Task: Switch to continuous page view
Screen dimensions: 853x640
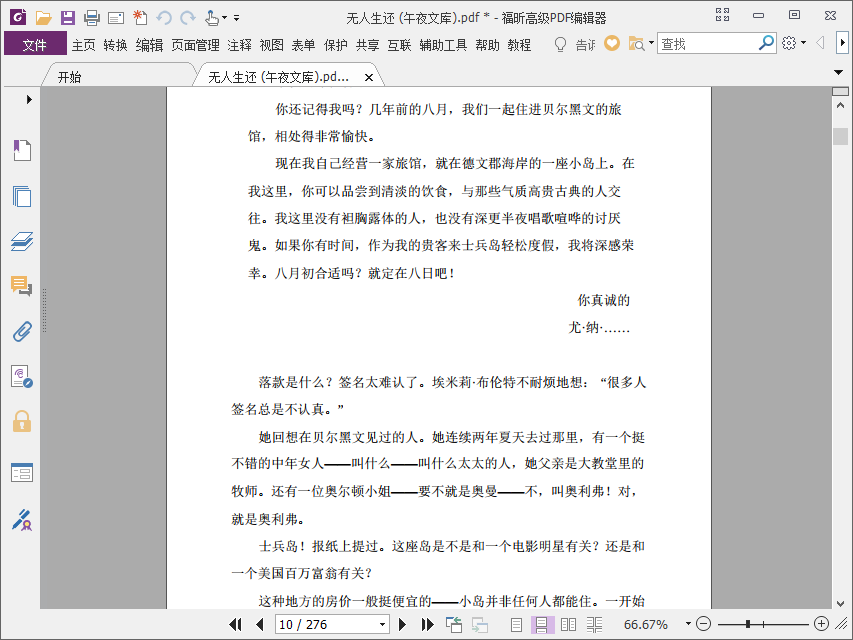Action: [542, 625]
